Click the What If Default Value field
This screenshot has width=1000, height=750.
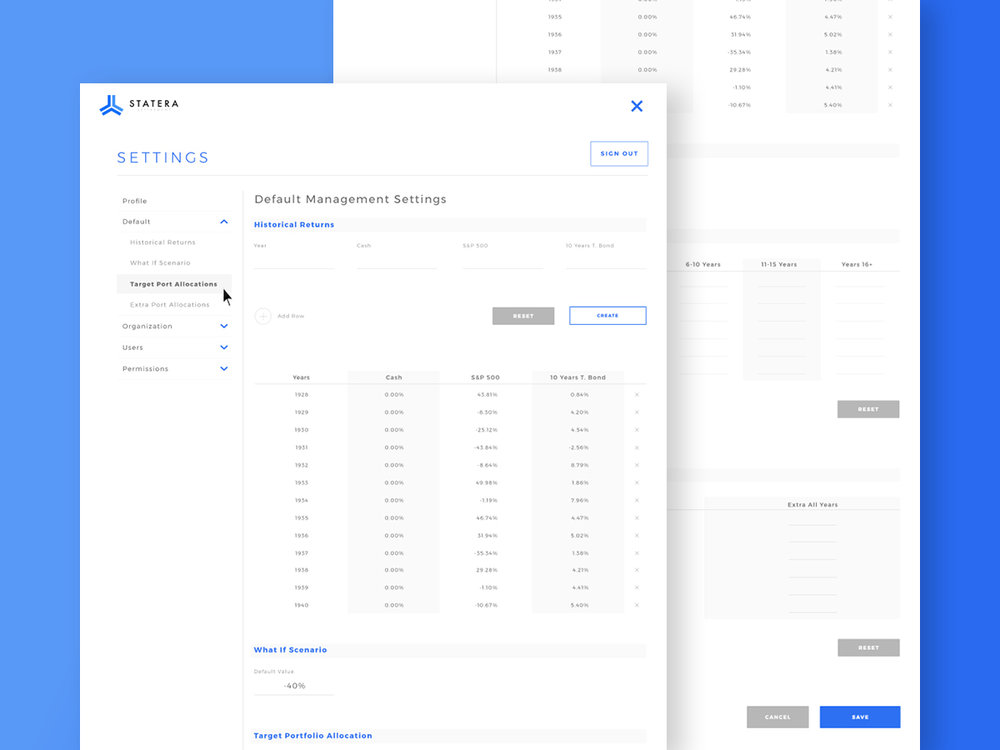pyautogui.click(x=294, y=686)
